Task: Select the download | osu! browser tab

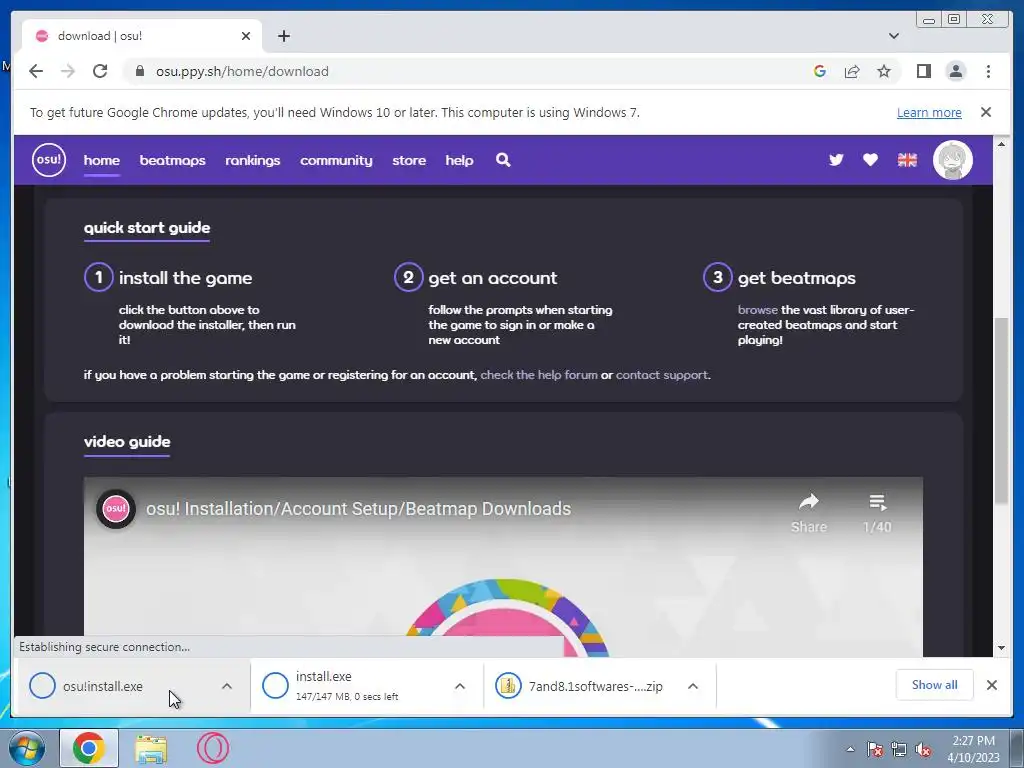Action: (142, 36)
